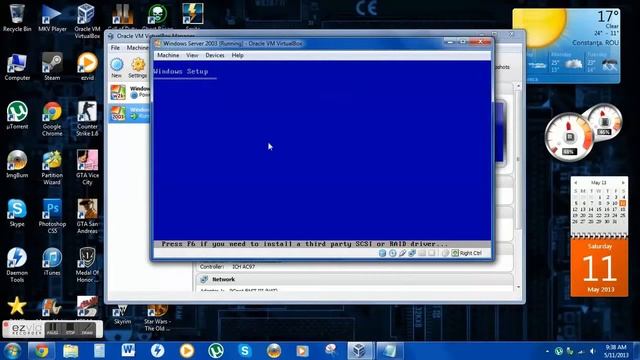Select the ImgBurn desktop shortcut
The width and height of the screenshot is (640, 360).
coord(17,164)
